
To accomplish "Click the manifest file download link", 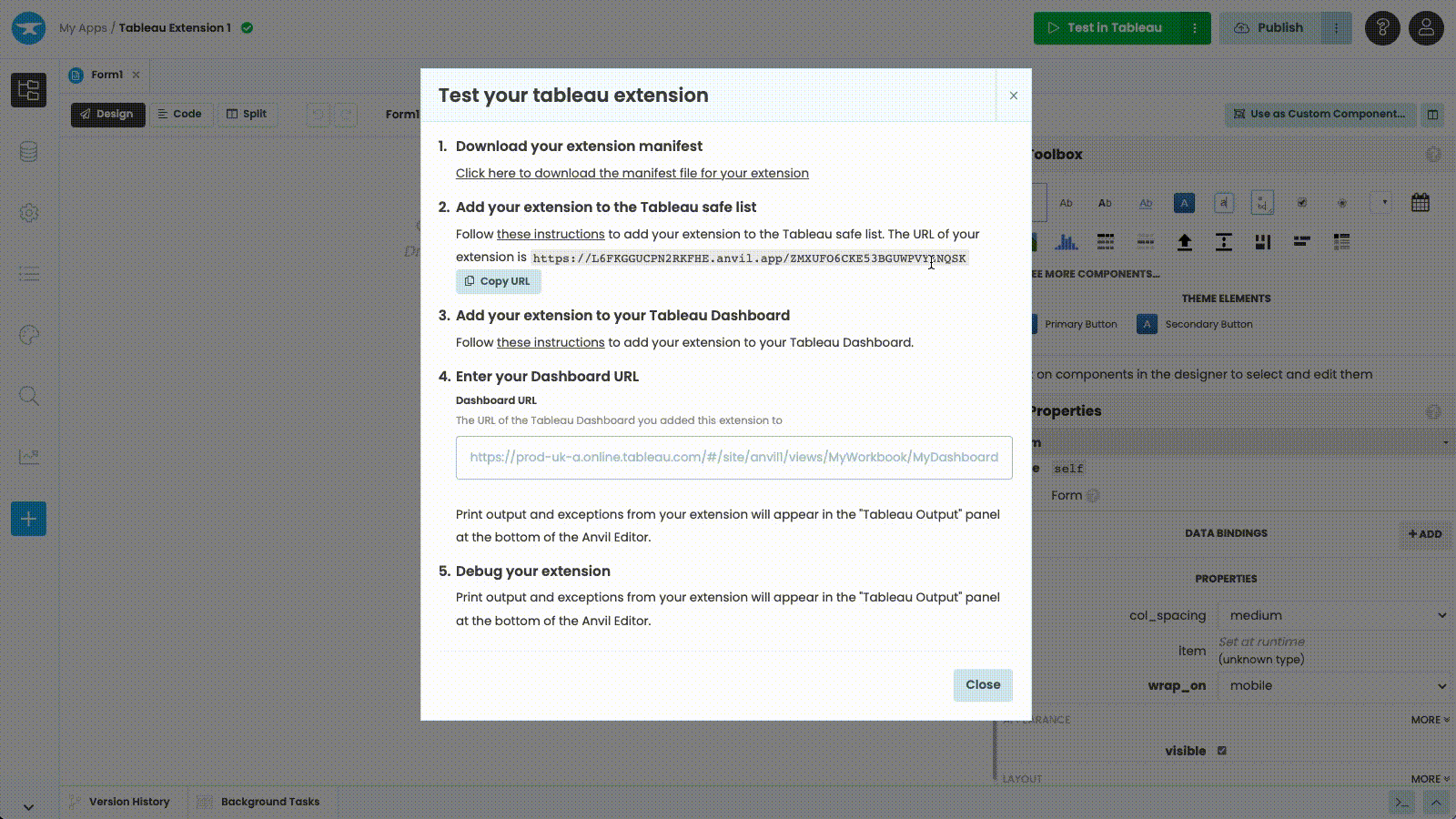I will click(x=632, y=173).
